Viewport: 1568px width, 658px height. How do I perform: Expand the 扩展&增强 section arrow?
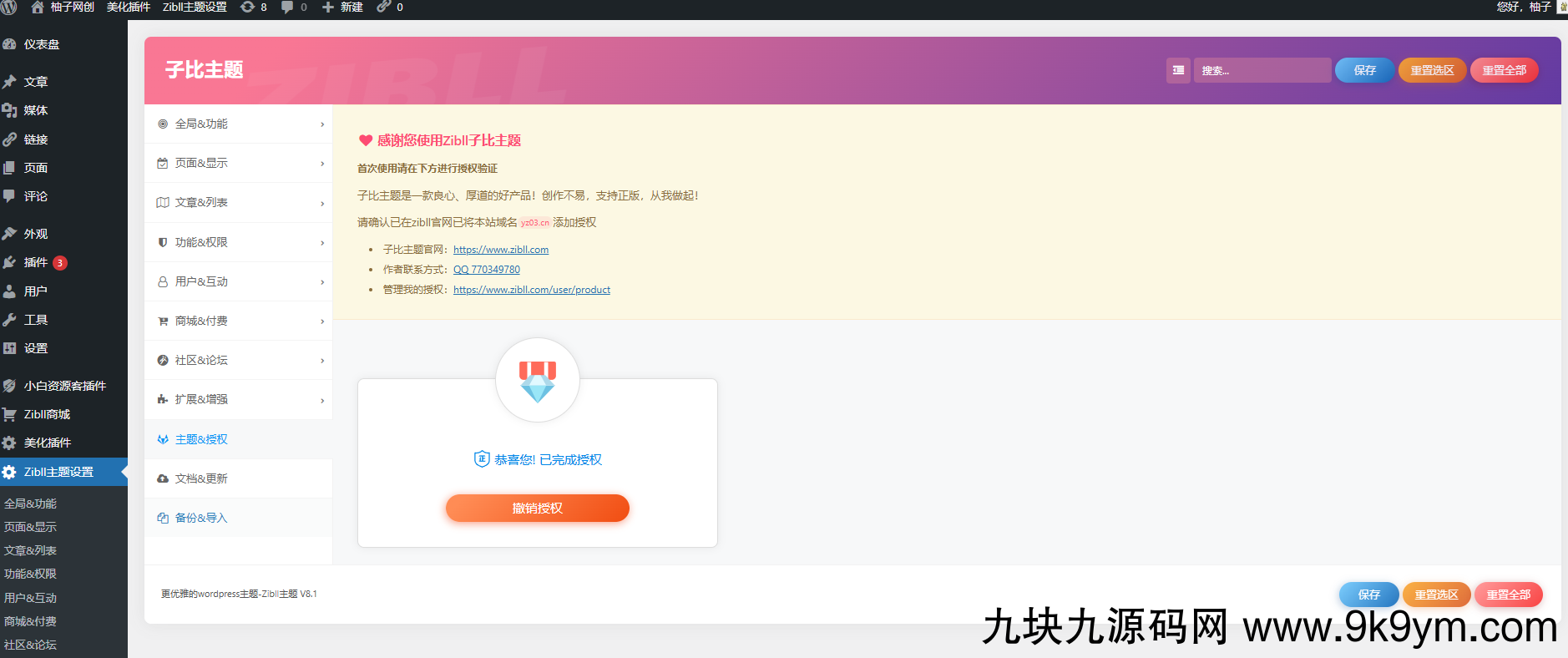click(x=322, y=400)
